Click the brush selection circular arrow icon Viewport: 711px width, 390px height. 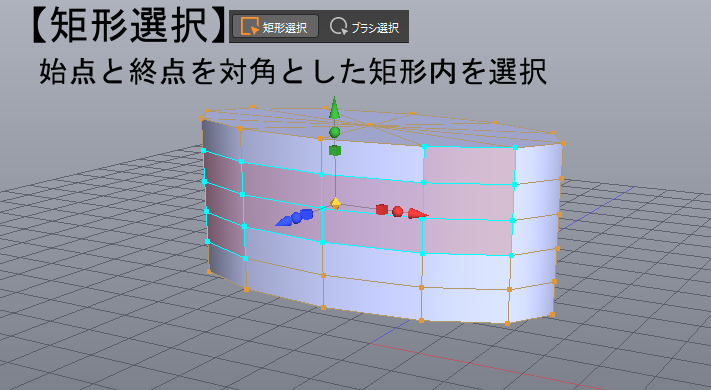pos(338,26)
